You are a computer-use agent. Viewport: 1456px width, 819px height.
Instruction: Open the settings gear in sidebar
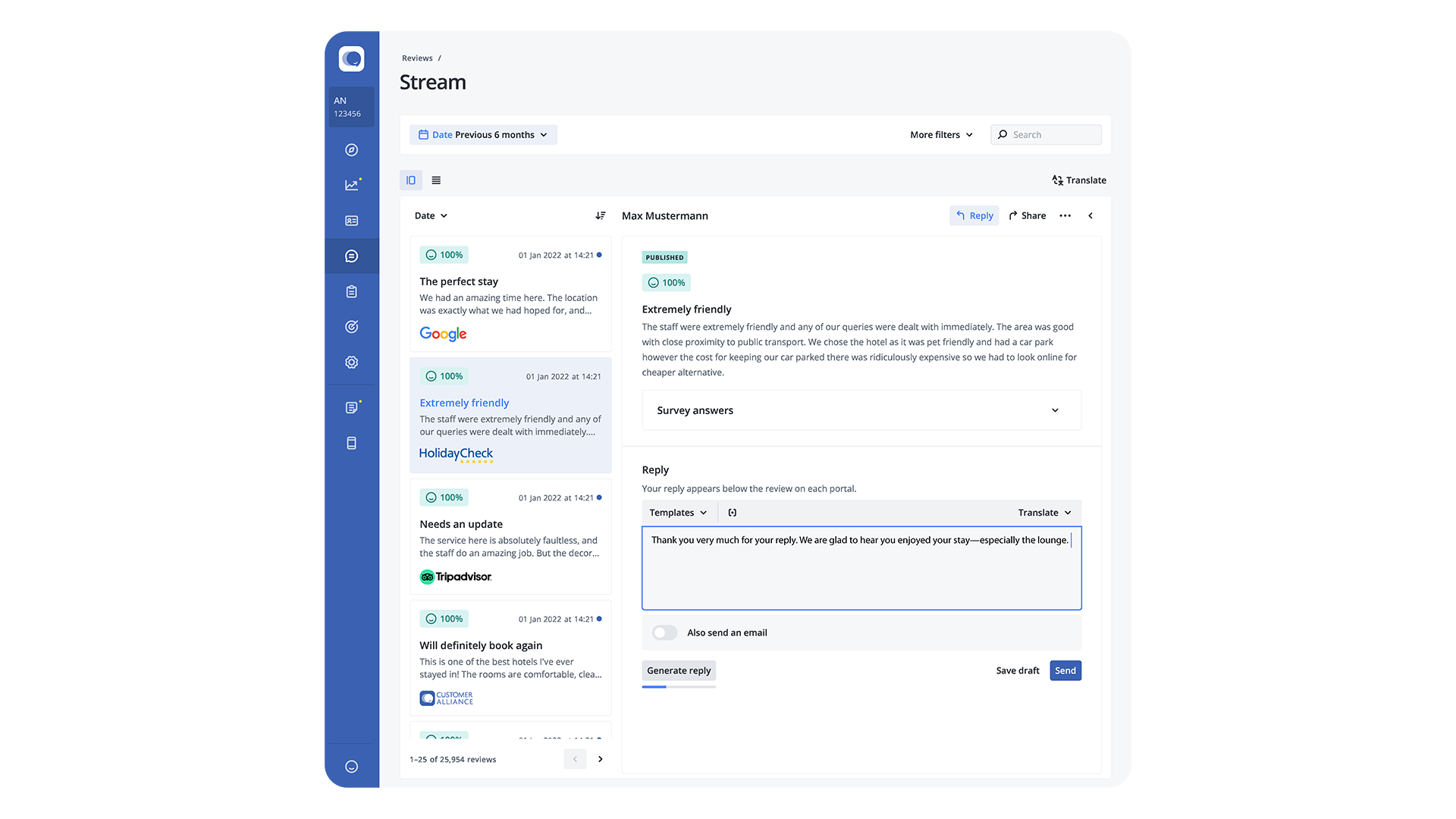click(x=351, y=362)
